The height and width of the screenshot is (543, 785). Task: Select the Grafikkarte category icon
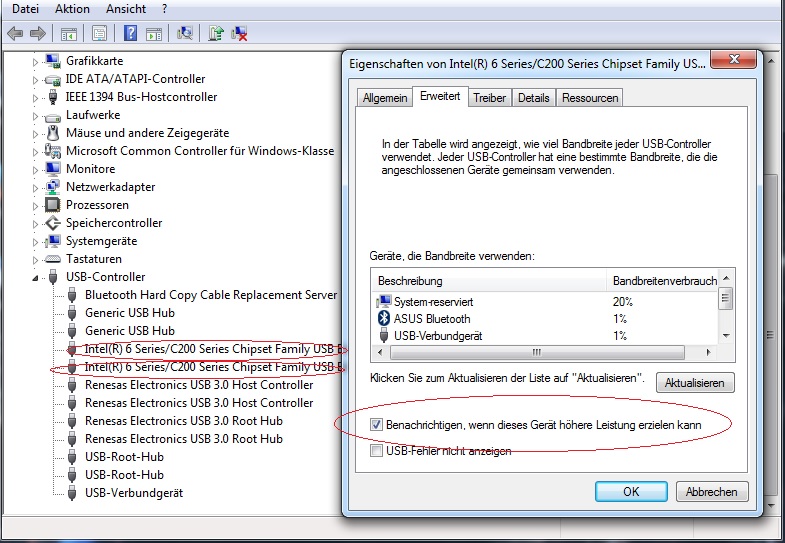(x=53, y=61)
